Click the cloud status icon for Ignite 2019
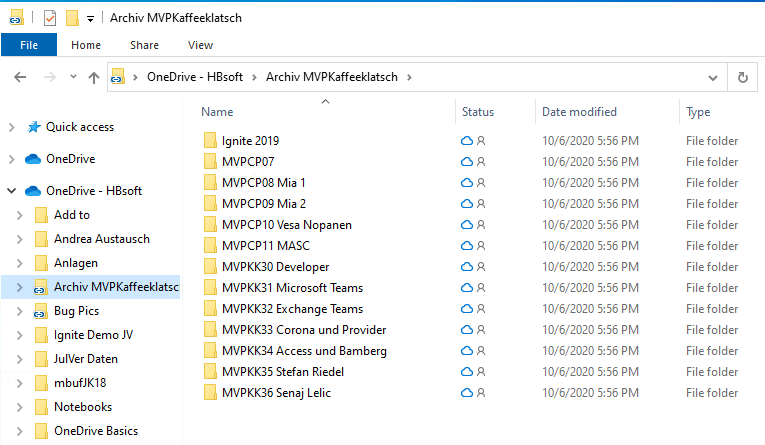 pos(466,141)
